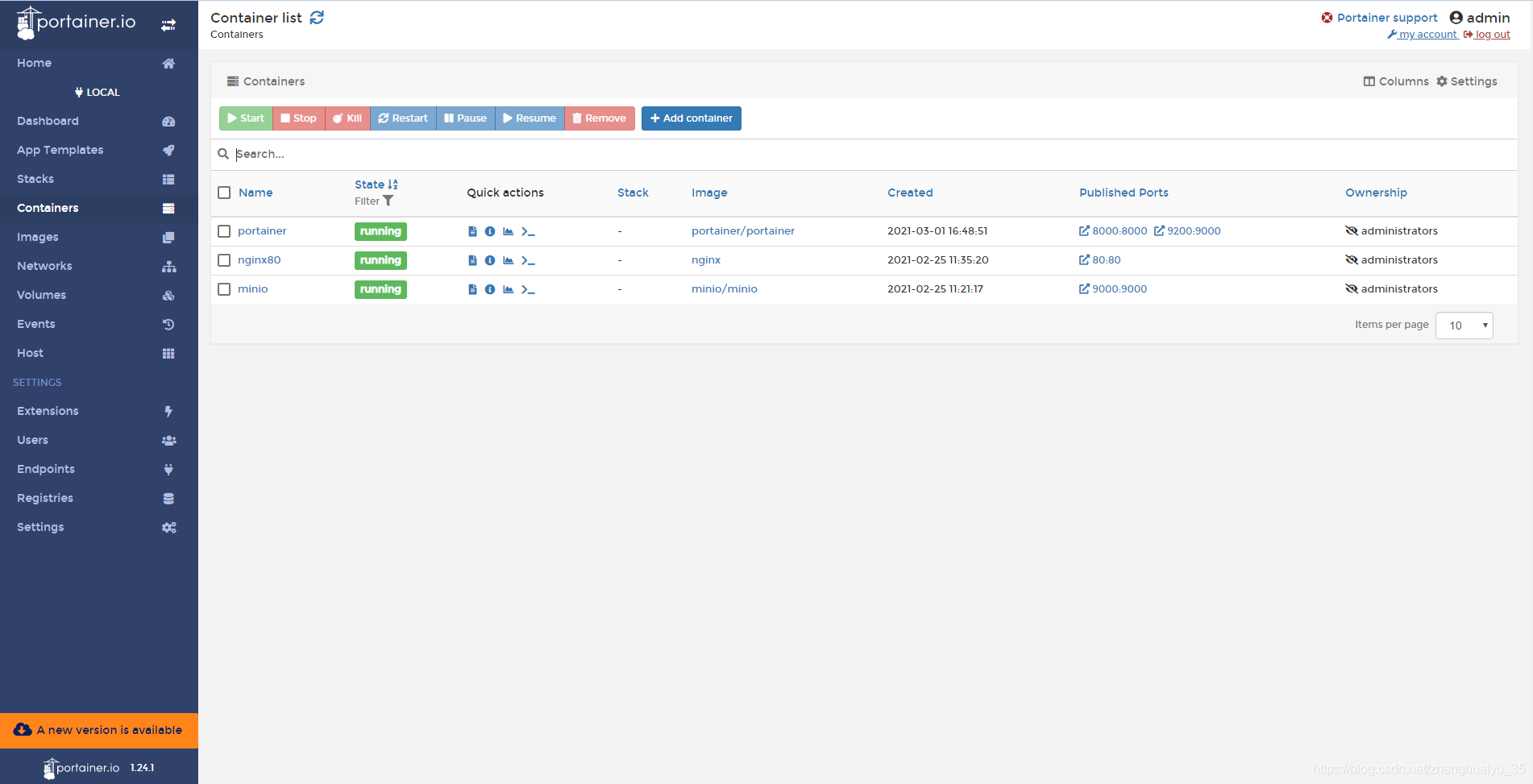
Task: Sort containers by State column
Action: tap(376, 185)
